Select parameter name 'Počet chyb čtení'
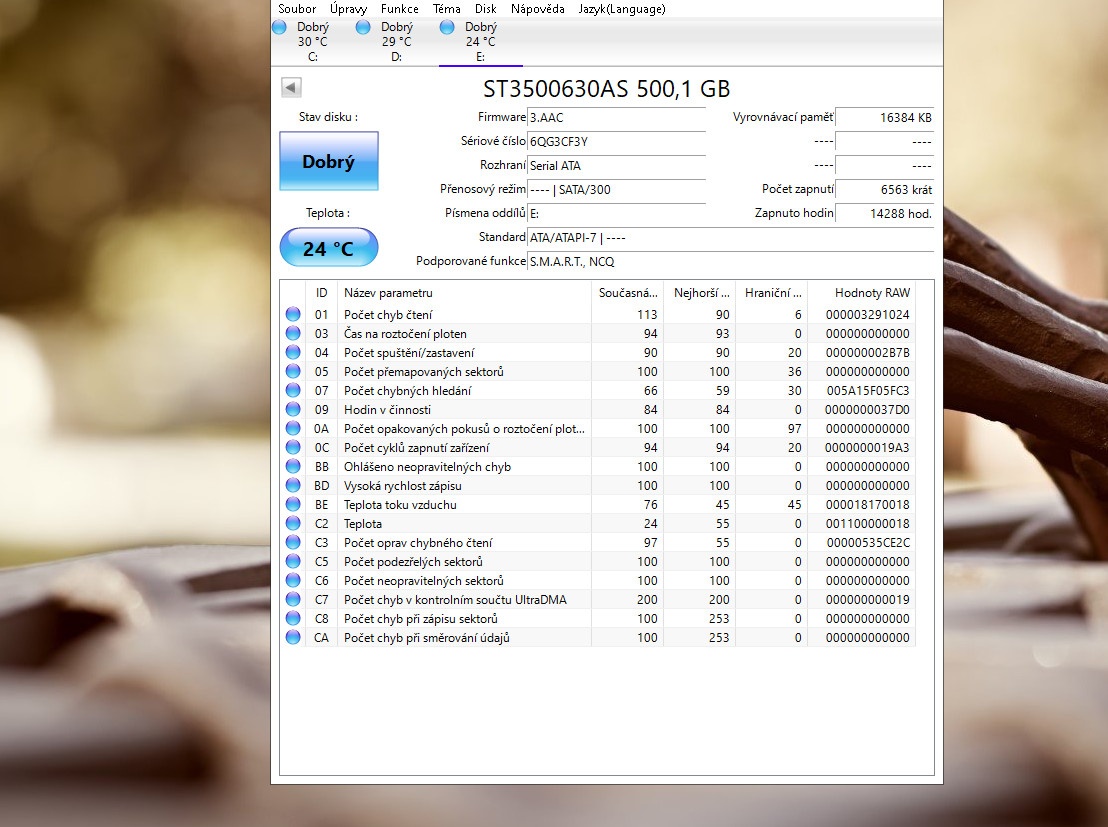Viewport: 1108px width, 827px height. coord(388,315)
